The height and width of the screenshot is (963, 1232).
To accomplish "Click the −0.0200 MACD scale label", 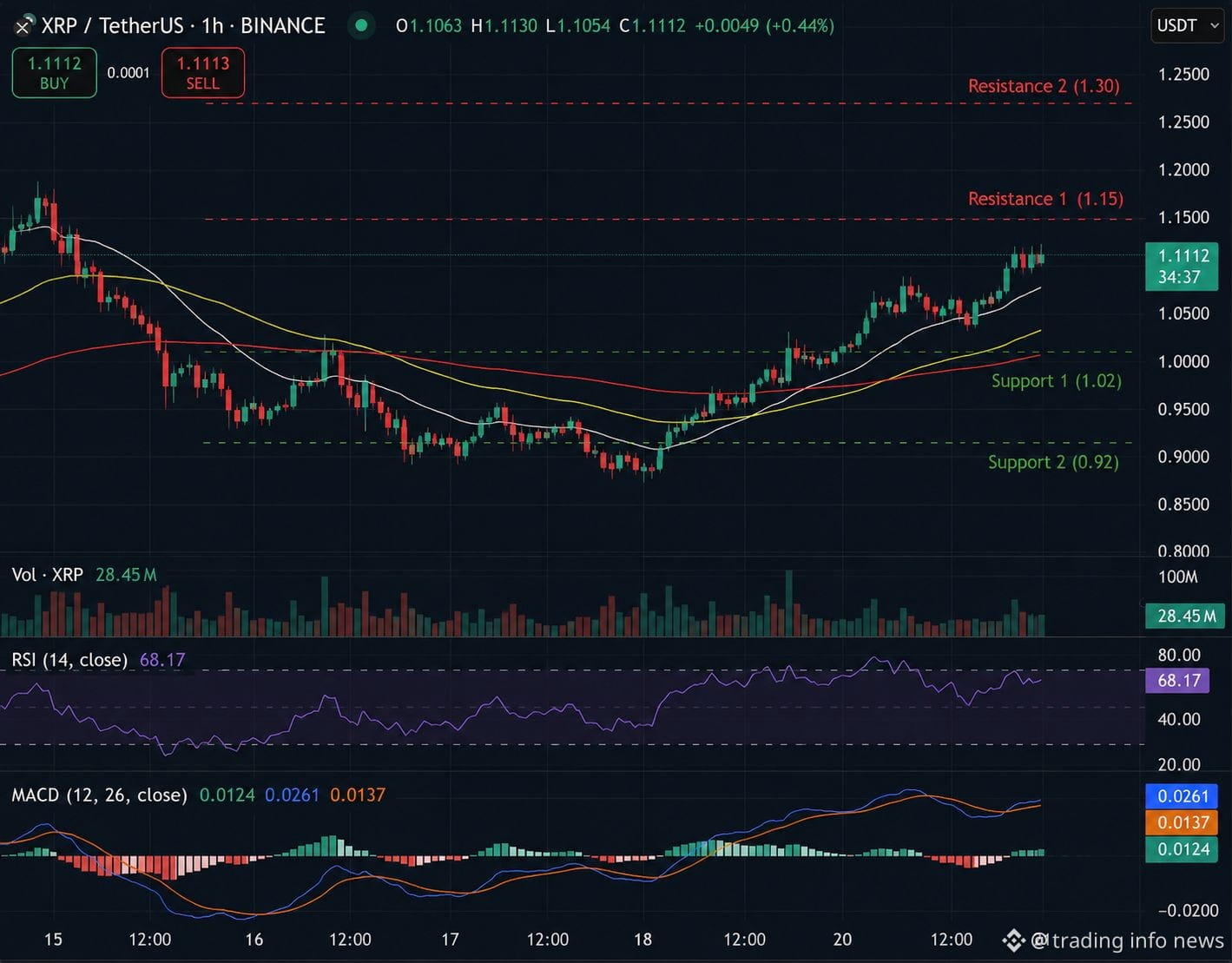I will (x=1189, y=911).
